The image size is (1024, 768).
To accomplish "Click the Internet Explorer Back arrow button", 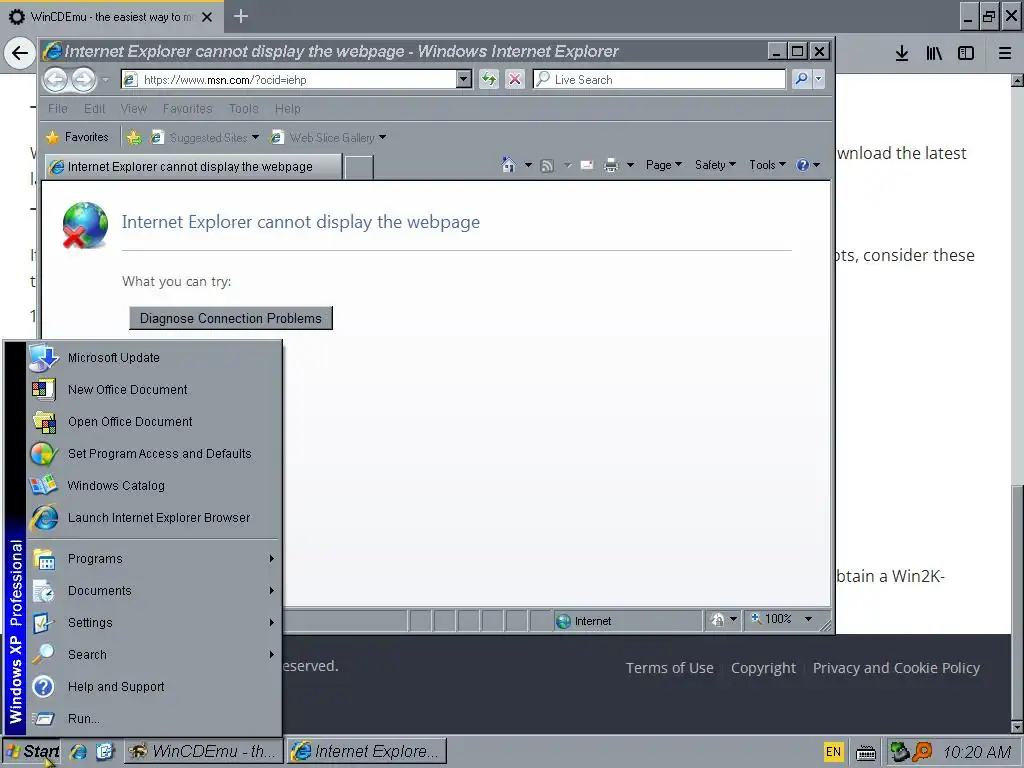I will pos(56,80).
